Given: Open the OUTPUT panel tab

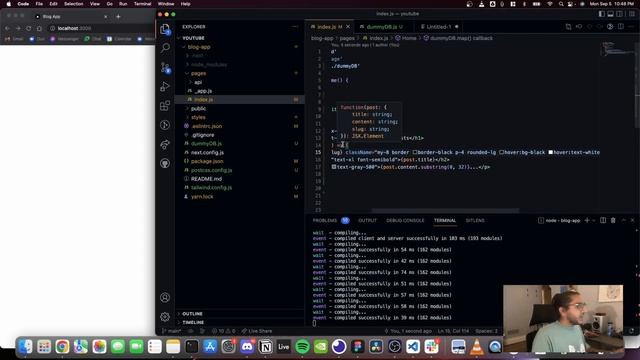Looking at the screenshot, I should point(367,220).
